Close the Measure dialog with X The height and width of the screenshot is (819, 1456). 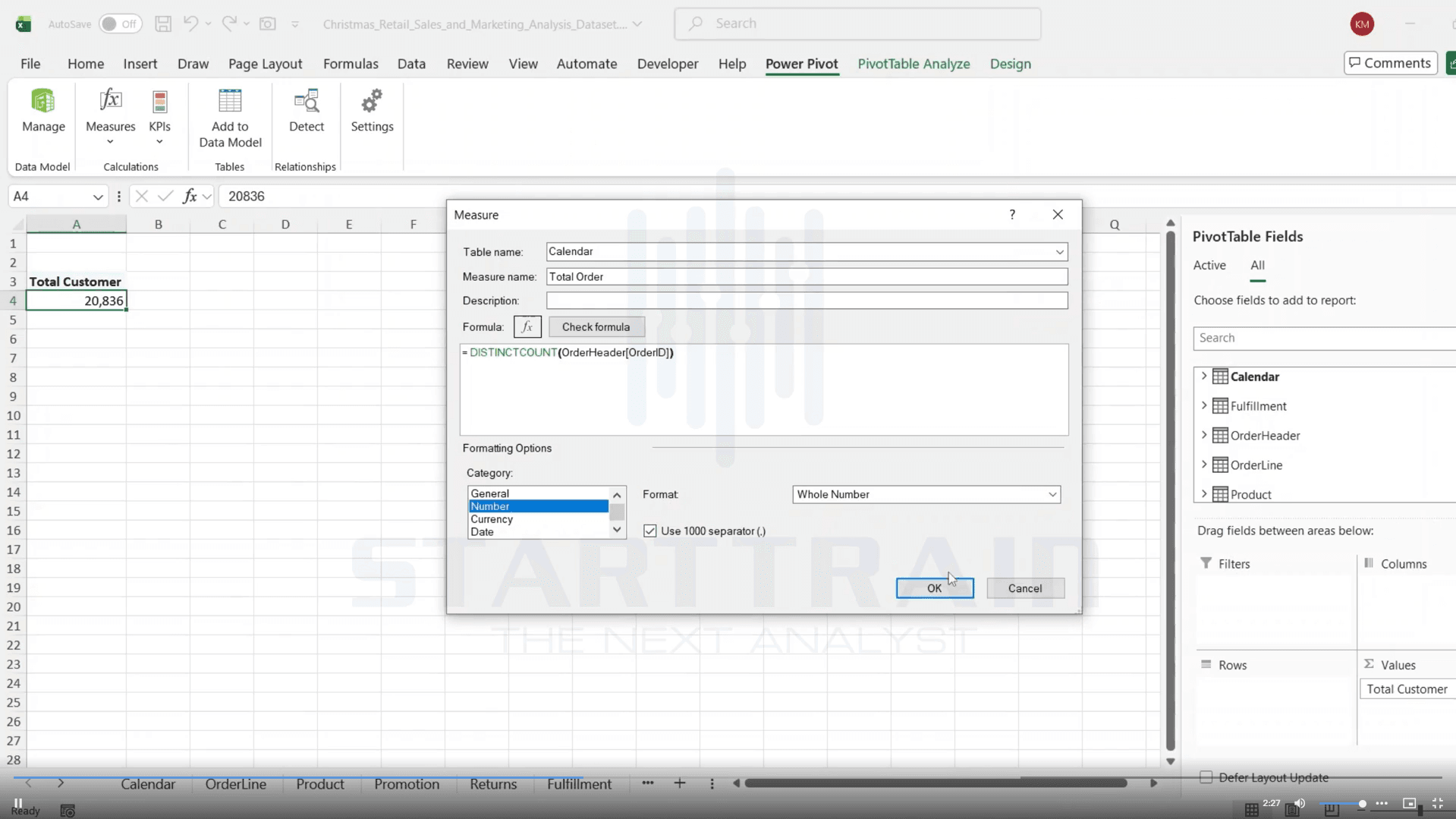pos(1058,215)
